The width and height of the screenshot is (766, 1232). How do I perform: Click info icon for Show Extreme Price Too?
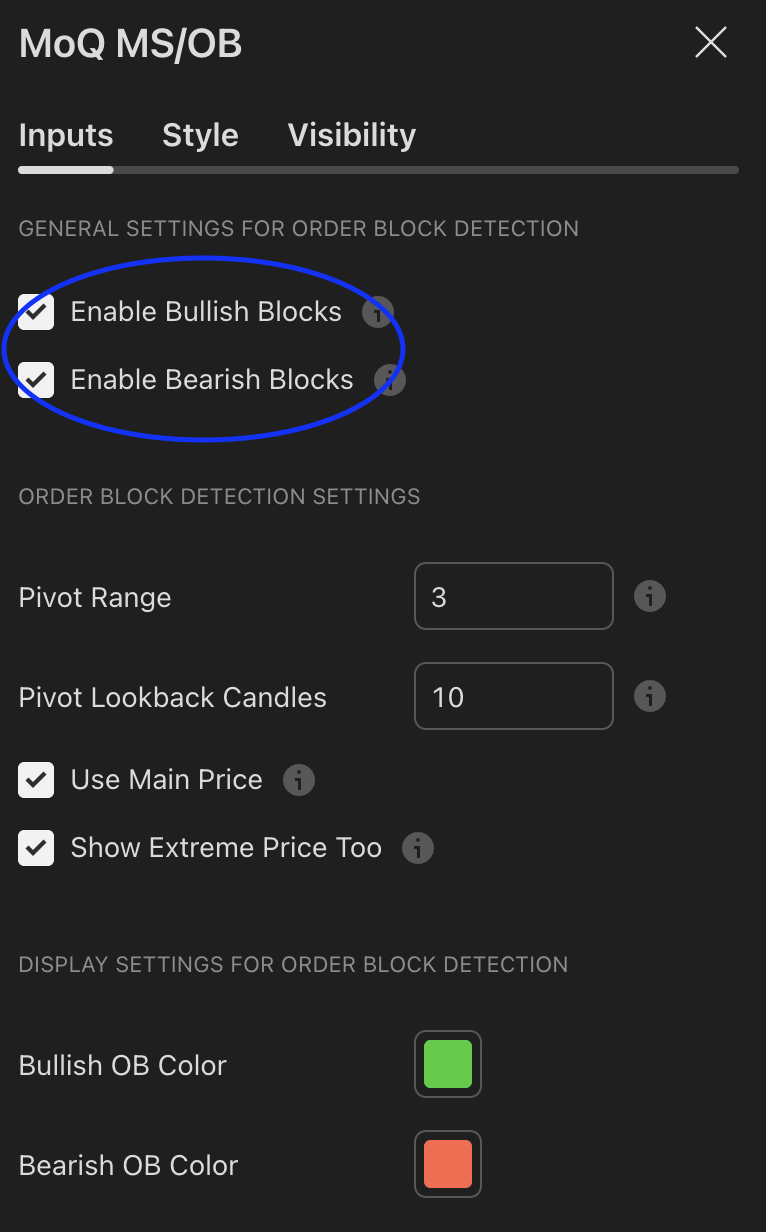point(417,848)
